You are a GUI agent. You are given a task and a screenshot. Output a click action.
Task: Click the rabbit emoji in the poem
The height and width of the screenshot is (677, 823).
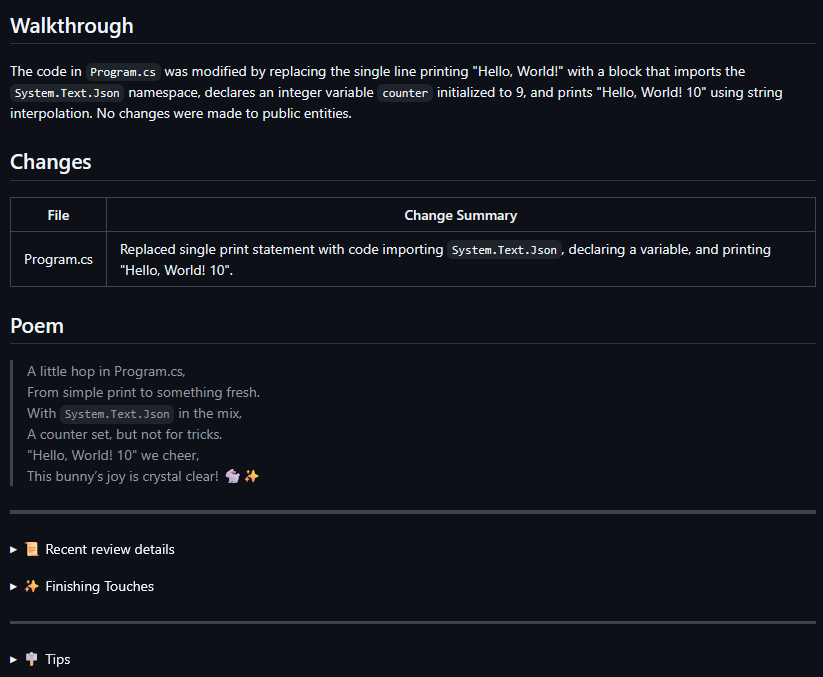[233, 476]
